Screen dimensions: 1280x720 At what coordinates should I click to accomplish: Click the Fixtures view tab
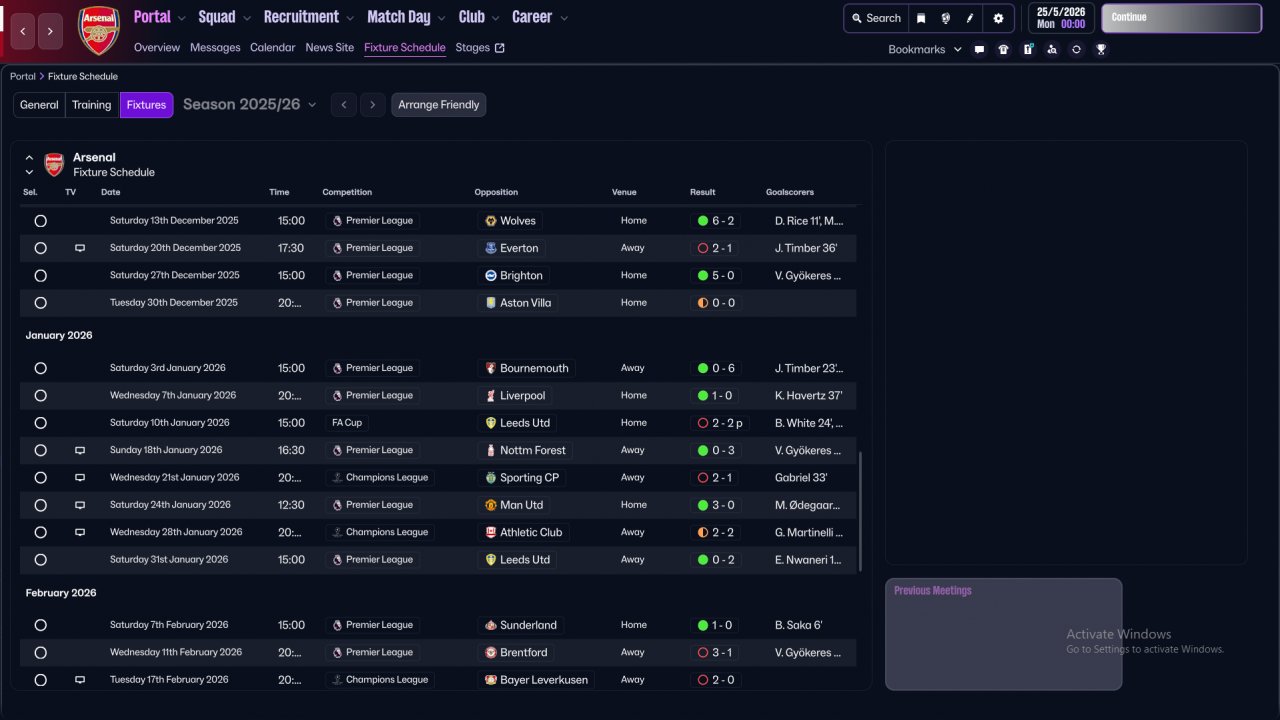146,105
